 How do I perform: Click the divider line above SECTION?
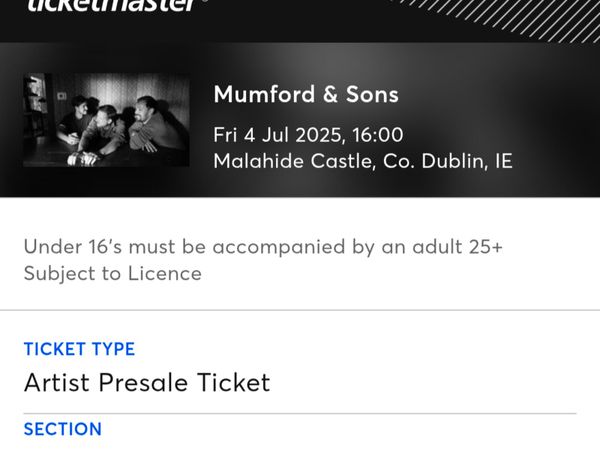tap(300, 414)
